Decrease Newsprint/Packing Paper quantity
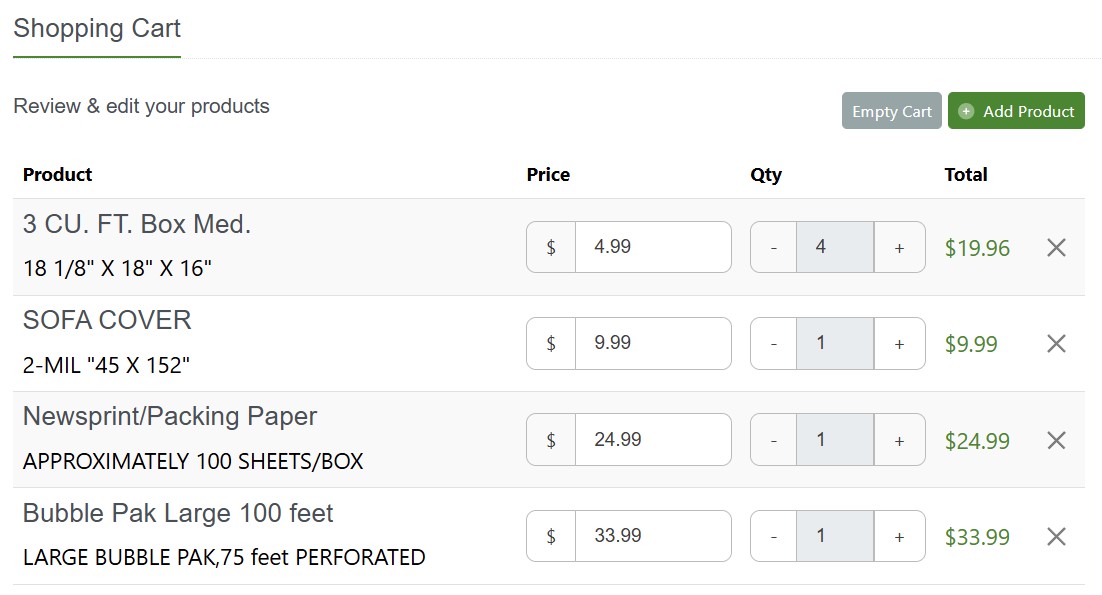Image resolution: width=1102 pixels, height=595 pixels. coord(774,440)
